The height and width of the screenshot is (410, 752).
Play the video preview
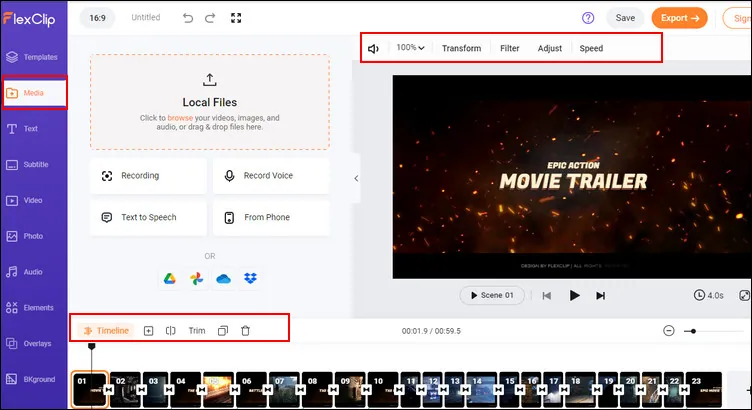[574, 295]
